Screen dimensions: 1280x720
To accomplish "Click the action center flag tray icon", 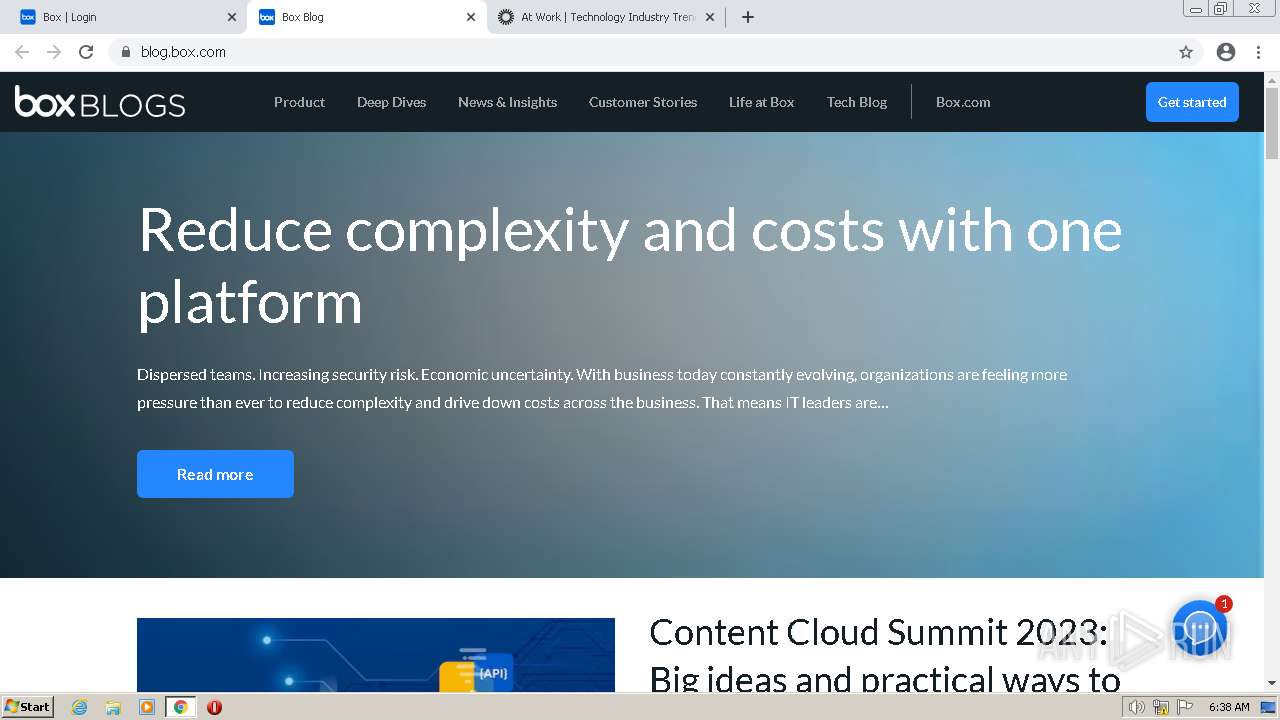I will click(x=1185, y=707).
